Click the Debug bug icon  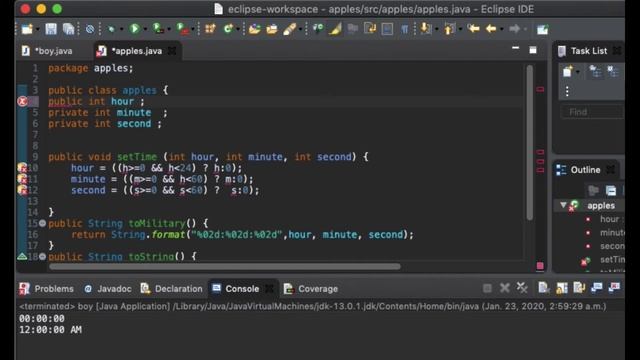pyautogui.click(x=111, y=29)
